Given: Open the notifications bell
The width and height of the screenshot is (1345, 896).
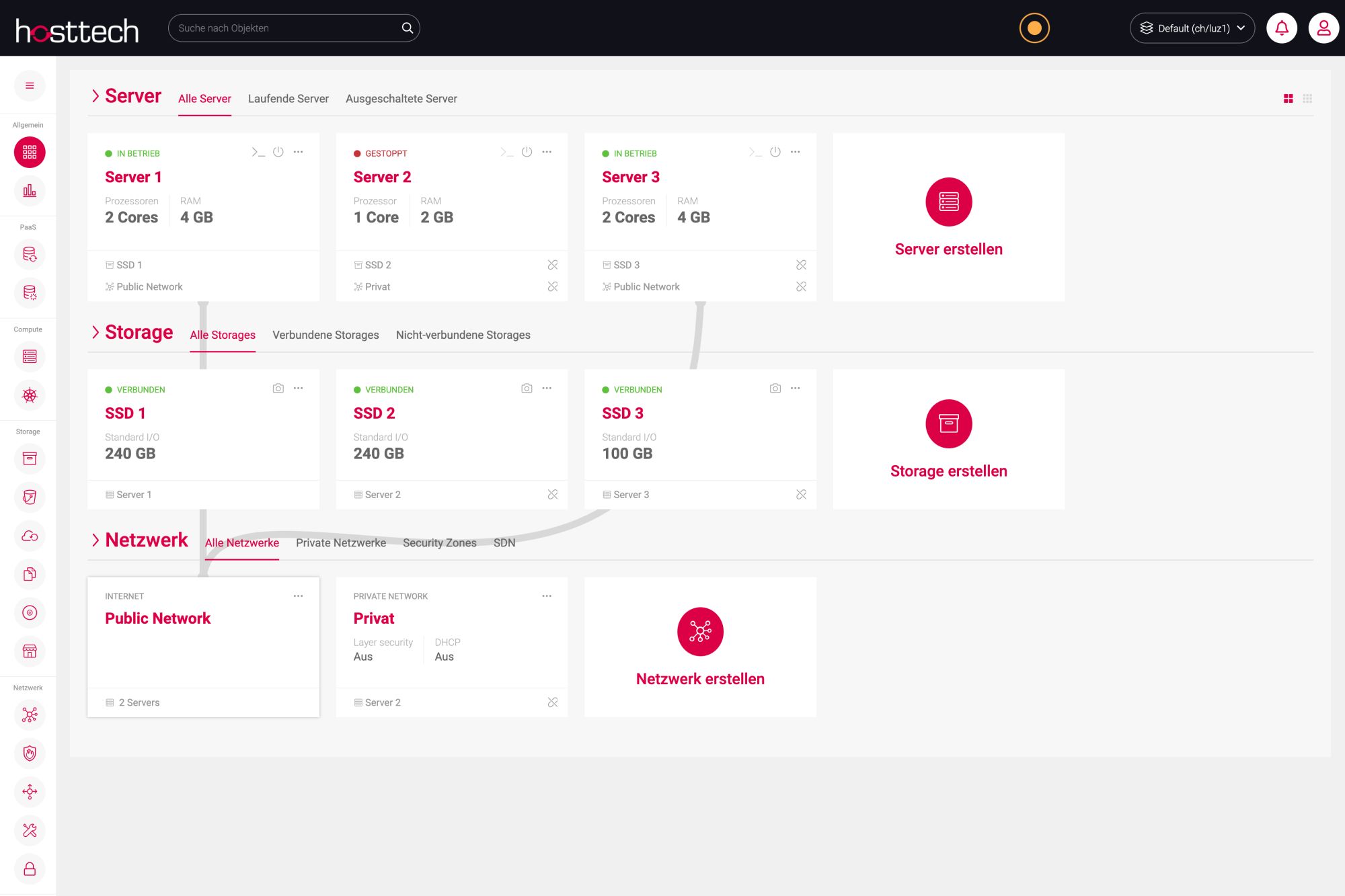Looking at the screenshot, I should tap(1282, 28).
